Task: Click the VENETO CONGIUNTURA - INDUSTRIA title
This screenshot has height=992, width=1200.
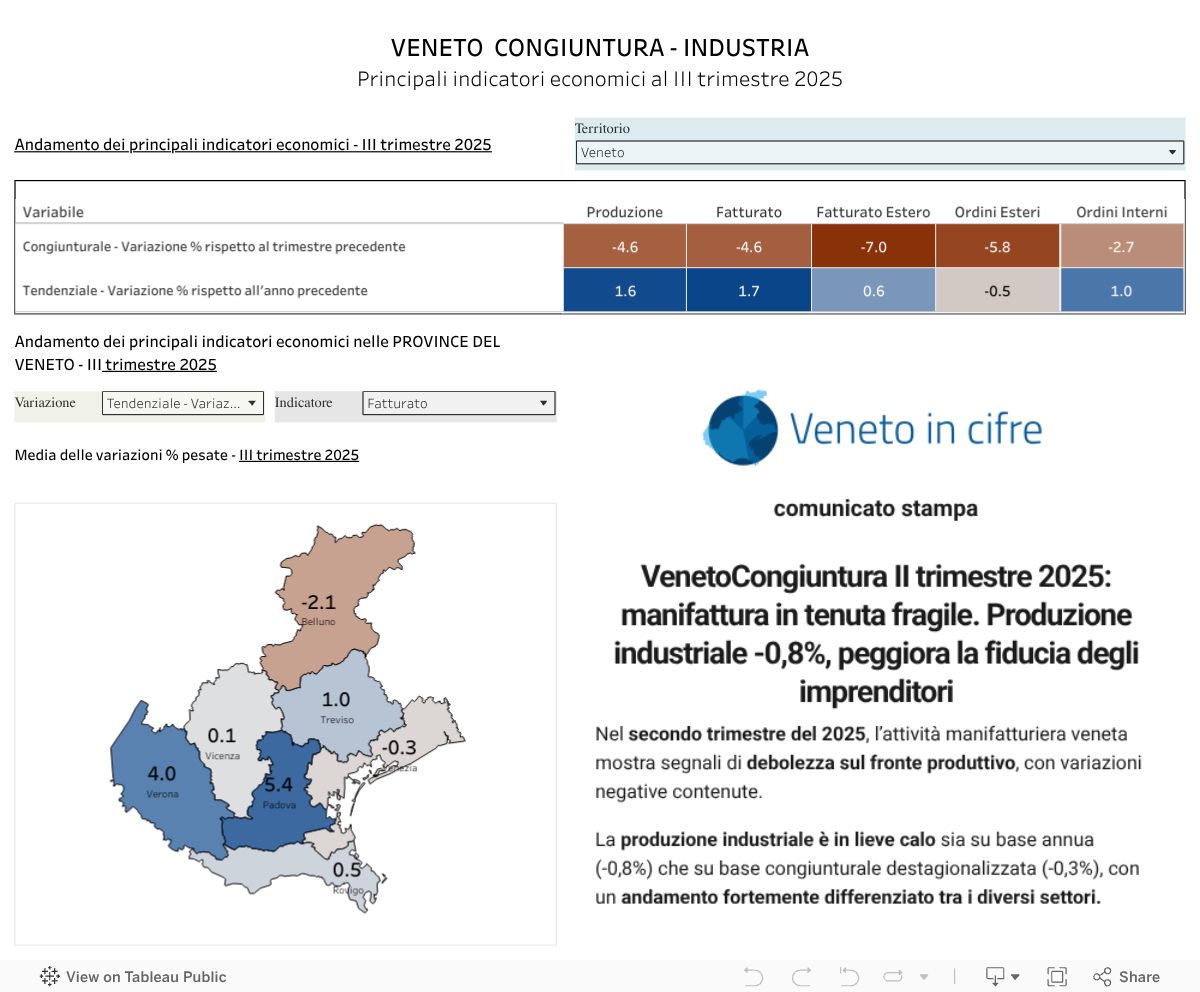Action: (600, 48)
